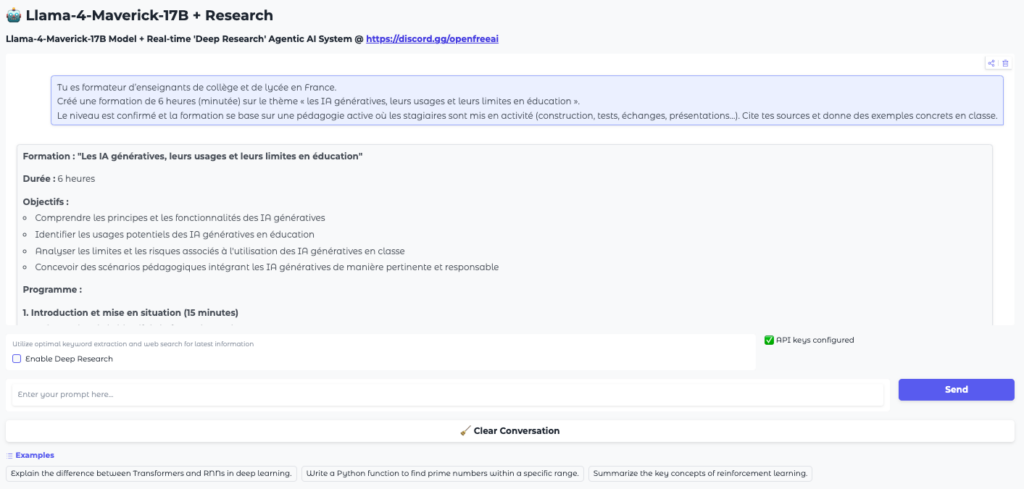Enable the Deep Research checkbox
Viewport: 1024px width, 489px height.
click(17, 359)
